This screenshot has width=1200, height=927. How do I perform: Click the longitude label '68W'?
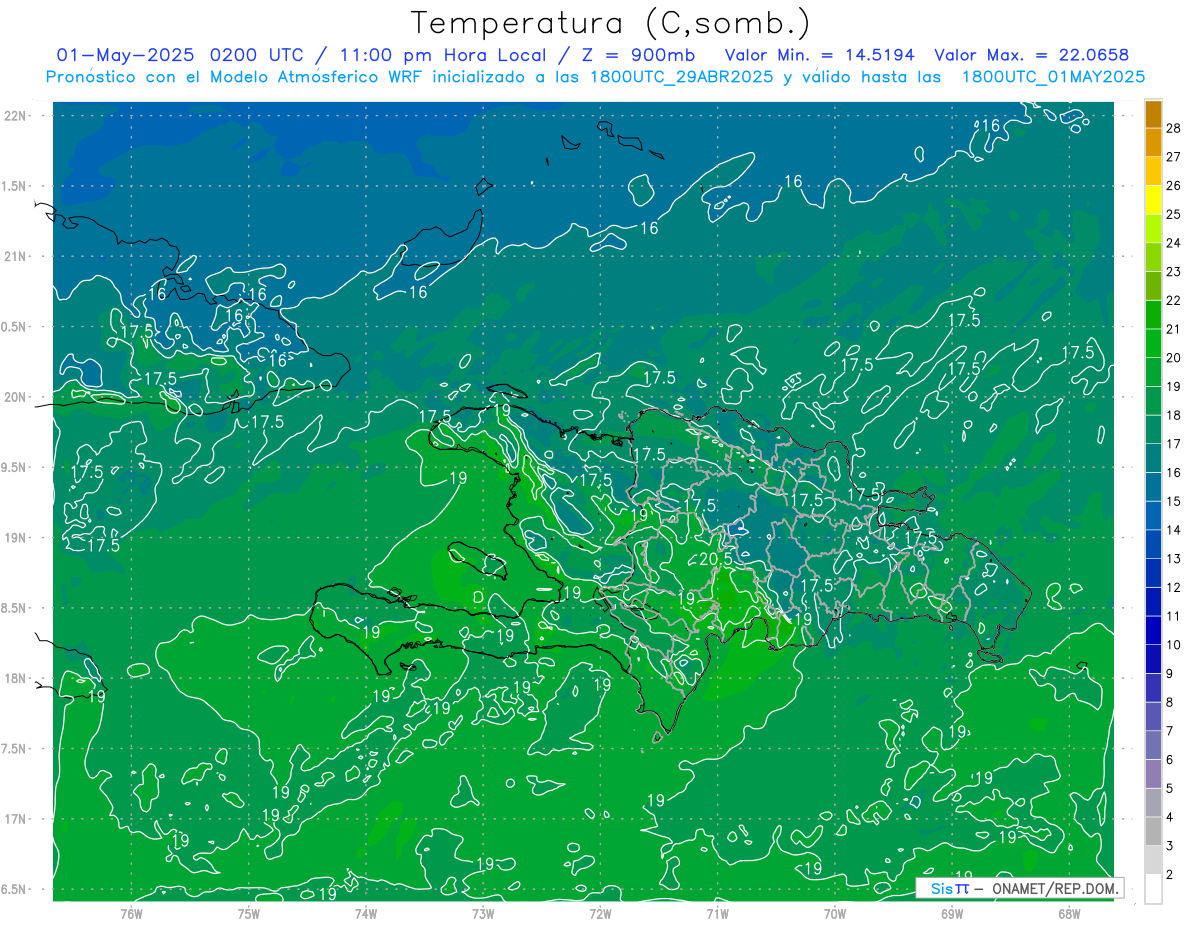pyautogui.click(x=1069, y=913)
